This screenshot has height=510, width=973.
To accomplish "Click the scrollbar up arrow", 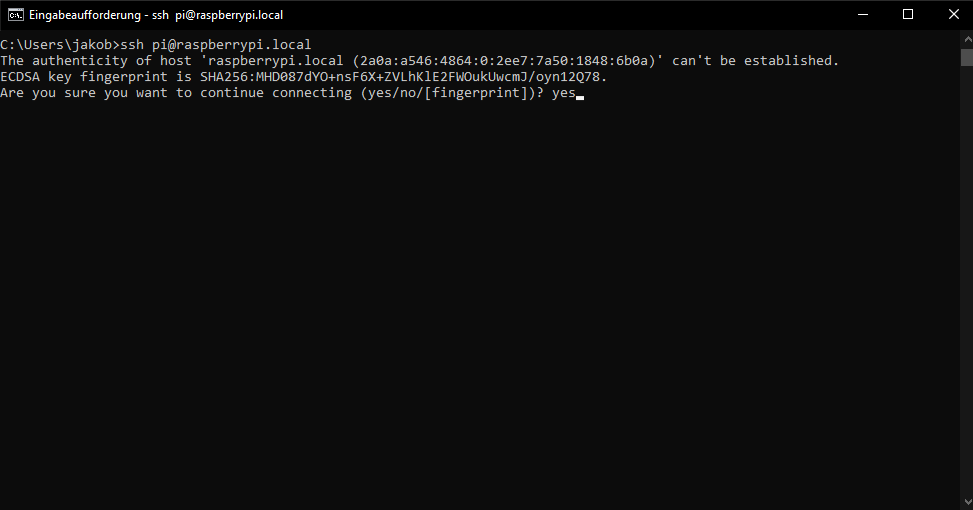I will 966,38.
